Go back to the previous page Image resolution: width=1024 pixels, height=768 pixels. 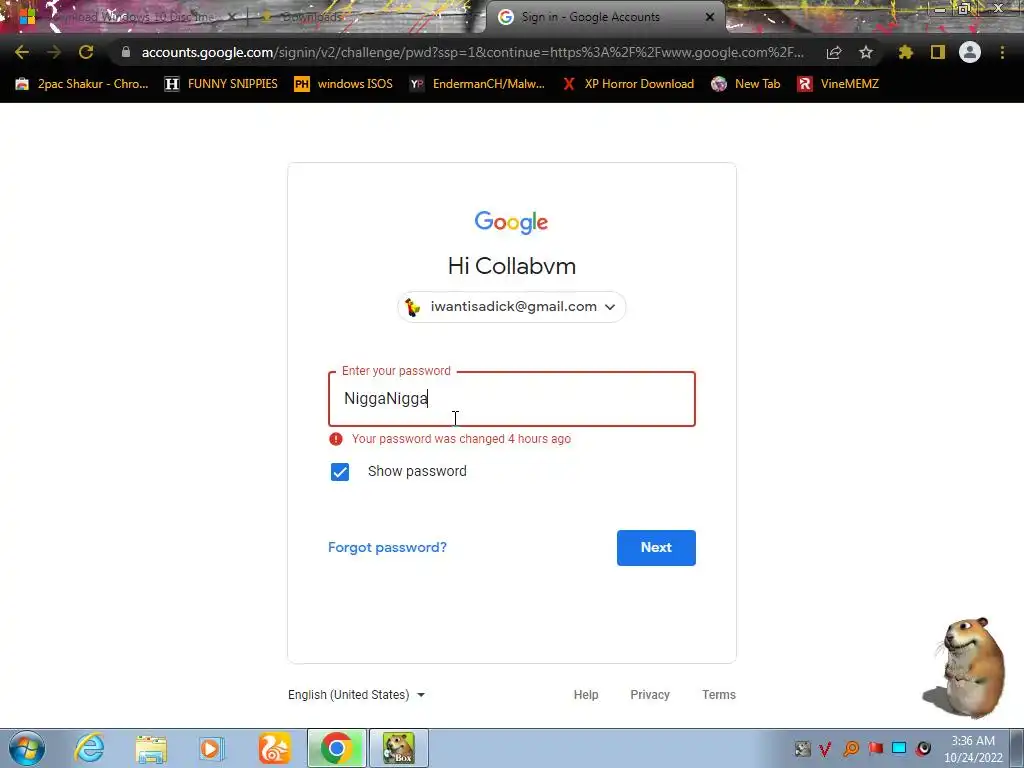pyautogui.click(x=22, y=52)
